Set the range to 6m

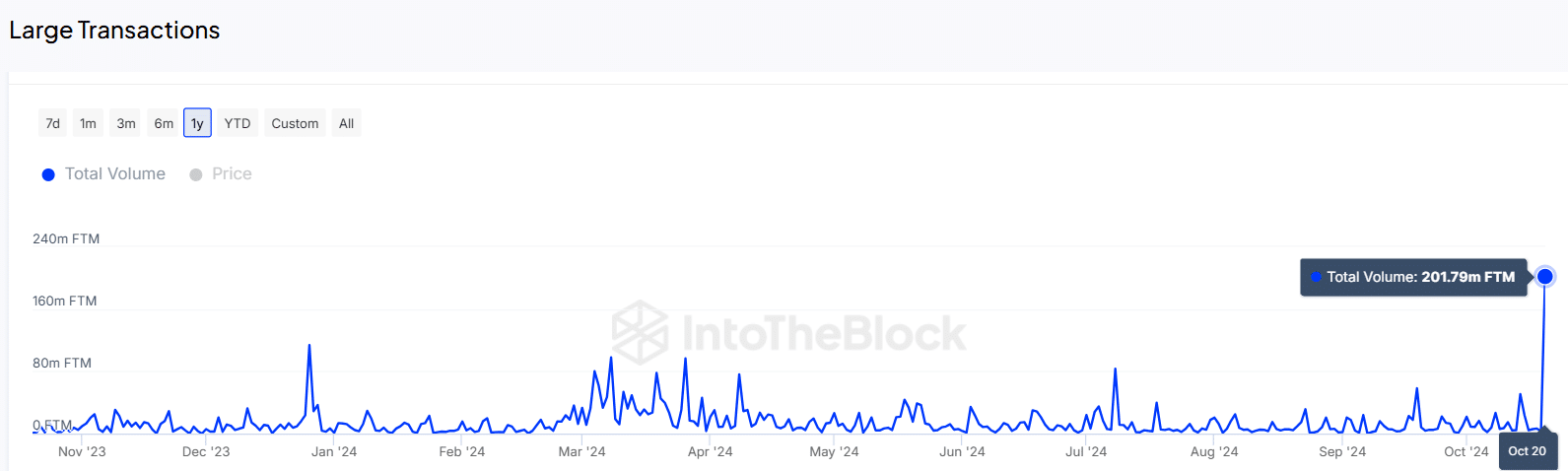tap(164, 123)
